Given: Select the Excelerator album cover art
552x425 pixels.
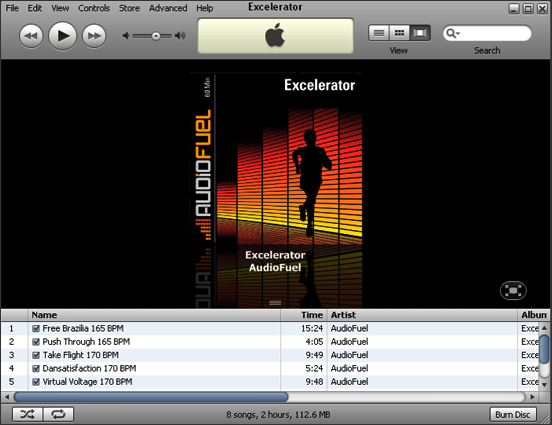Looking at the screenshot, I should coord(276,158).
